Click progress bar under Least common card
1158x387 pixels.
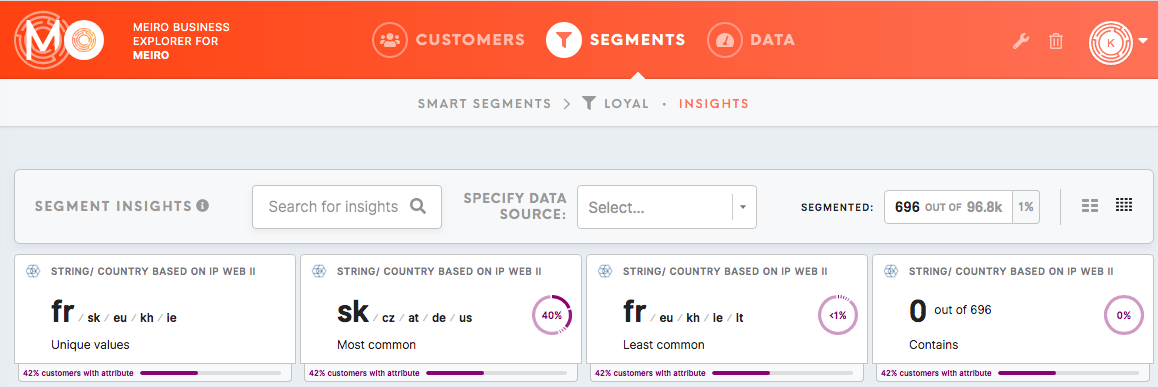(782, 373)
